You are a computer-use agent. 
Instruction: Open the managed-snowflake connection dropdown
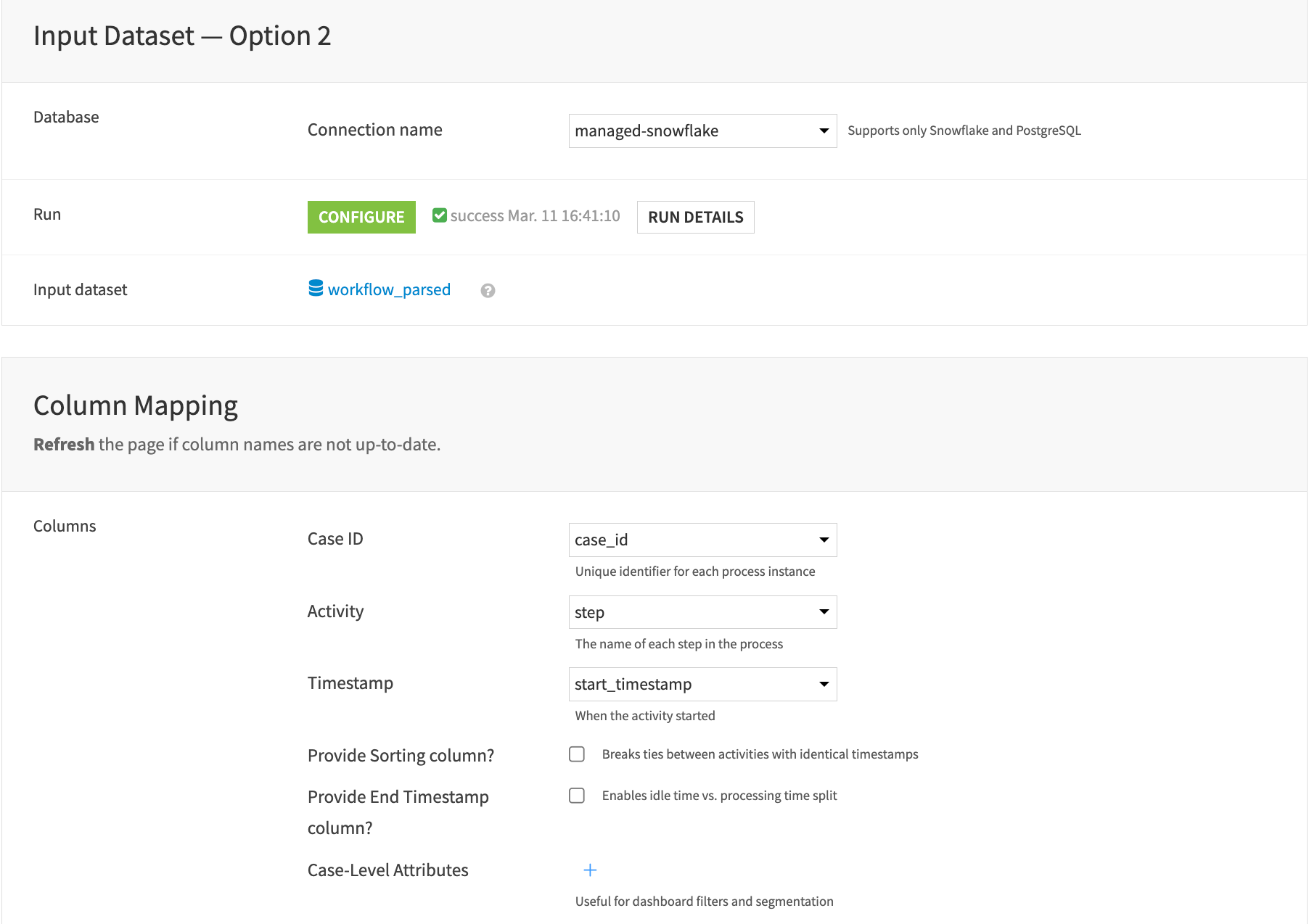click(702, 131)
